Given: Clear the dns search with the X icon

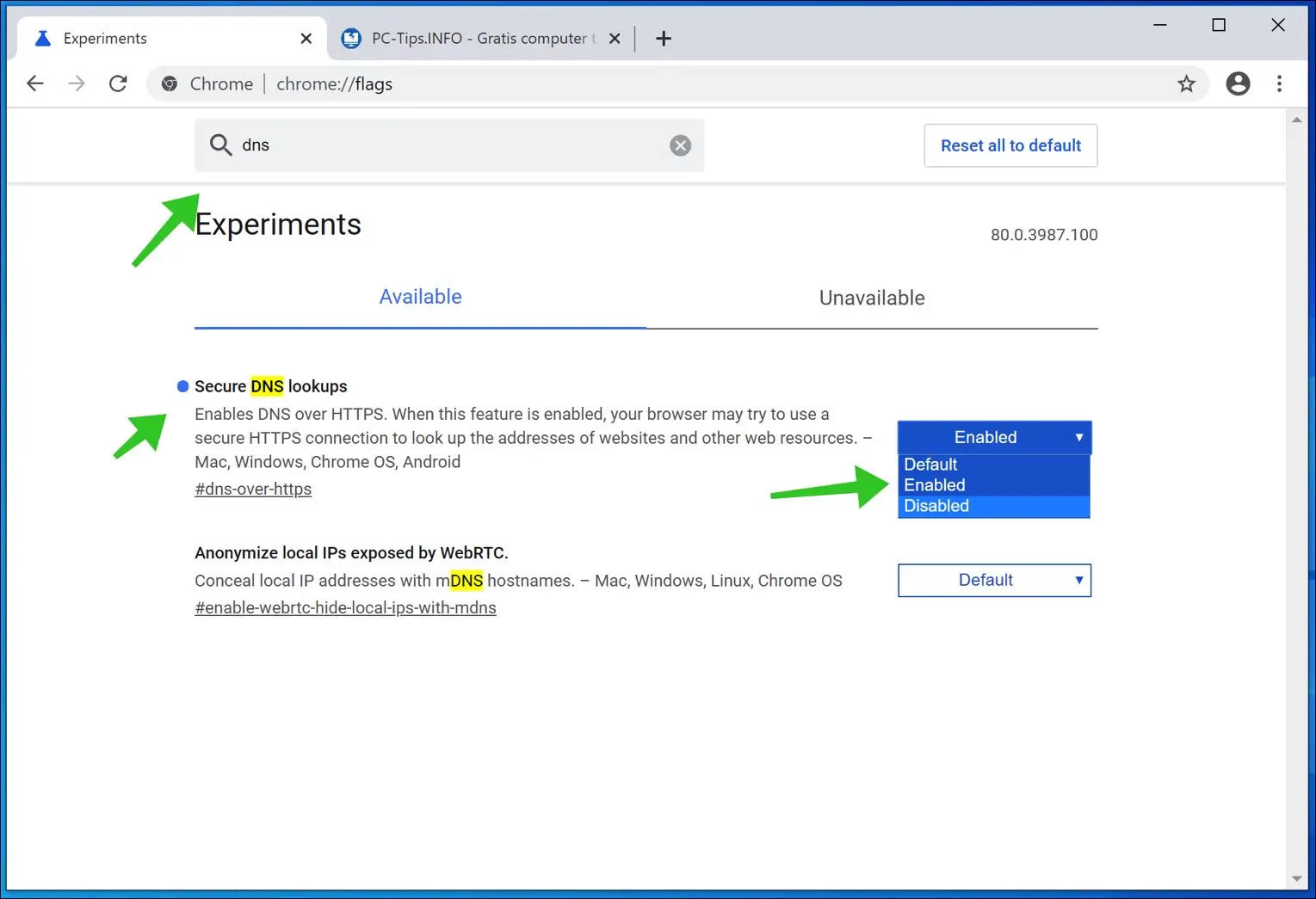Looking at the screenshot, I should pos(680,145).
